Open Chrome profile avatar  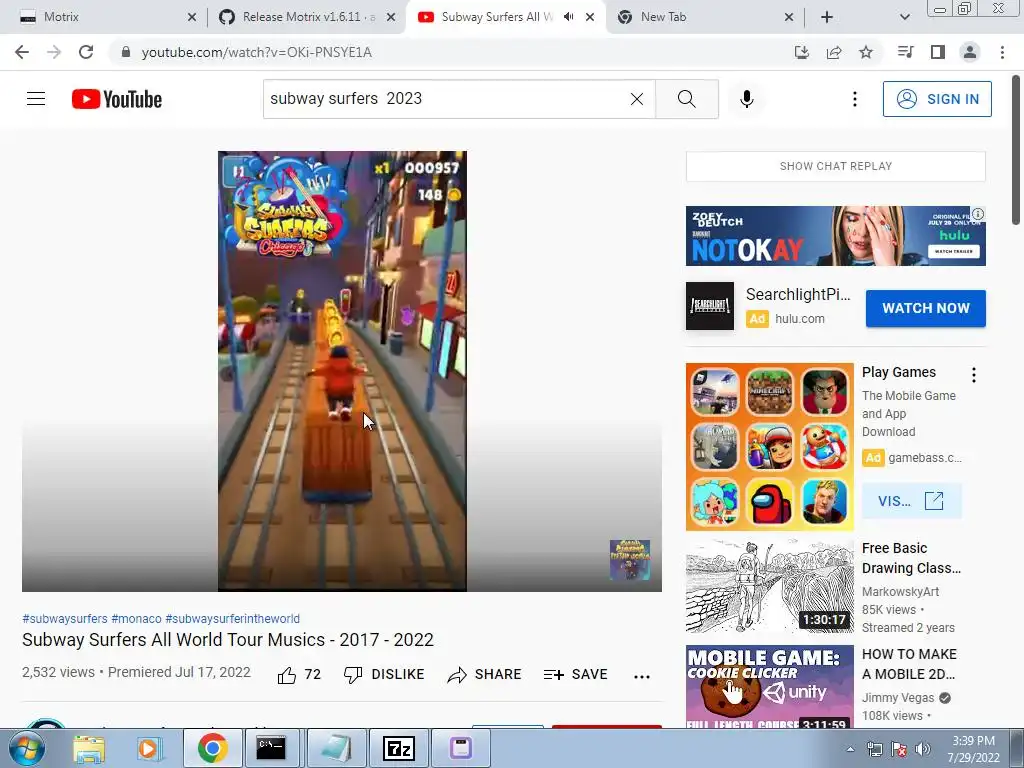(970, 52)
